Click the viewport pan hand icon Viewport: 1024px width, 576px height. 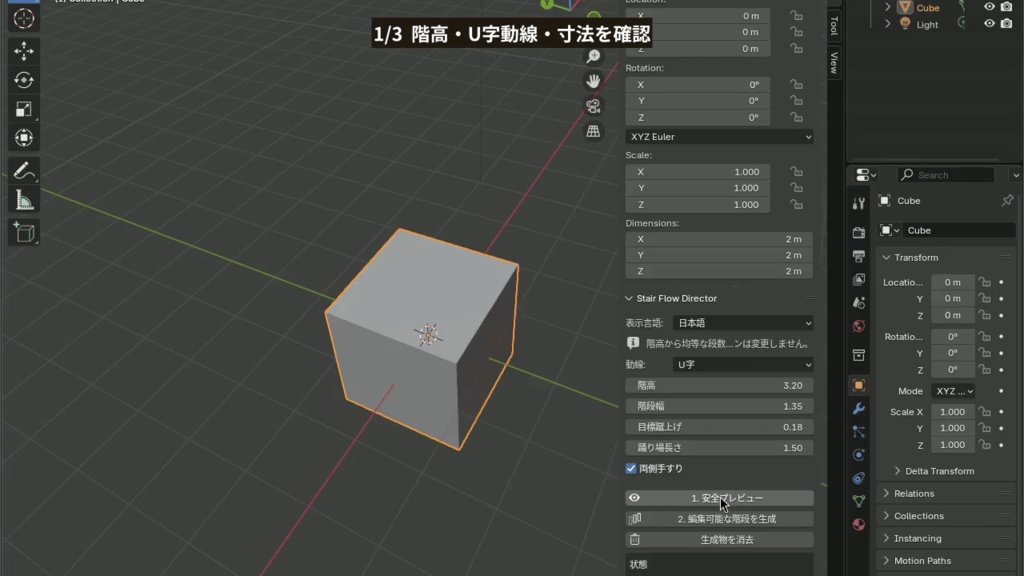(593, 81)
